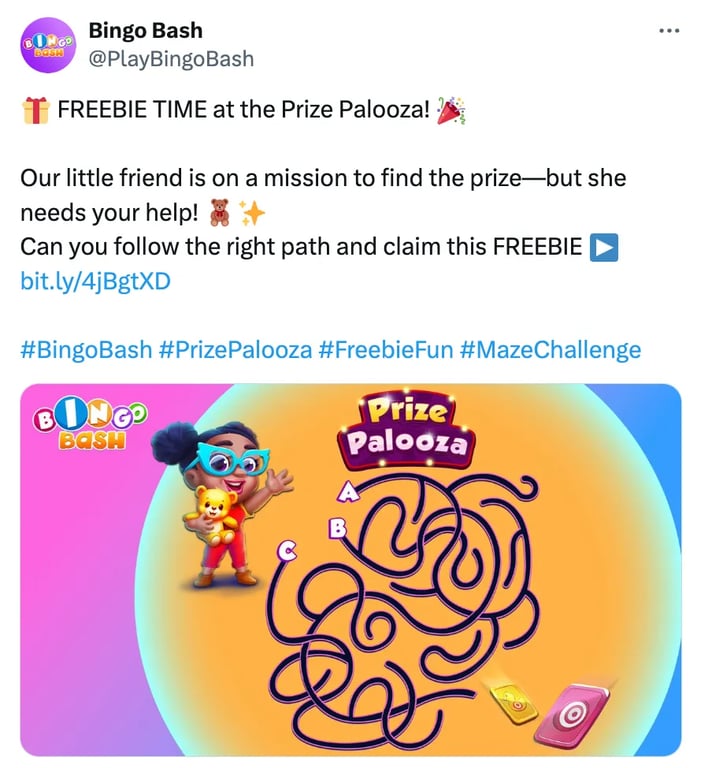Click the pink target prize card
This screenshot has width=701, height=768.
(572, 717)
